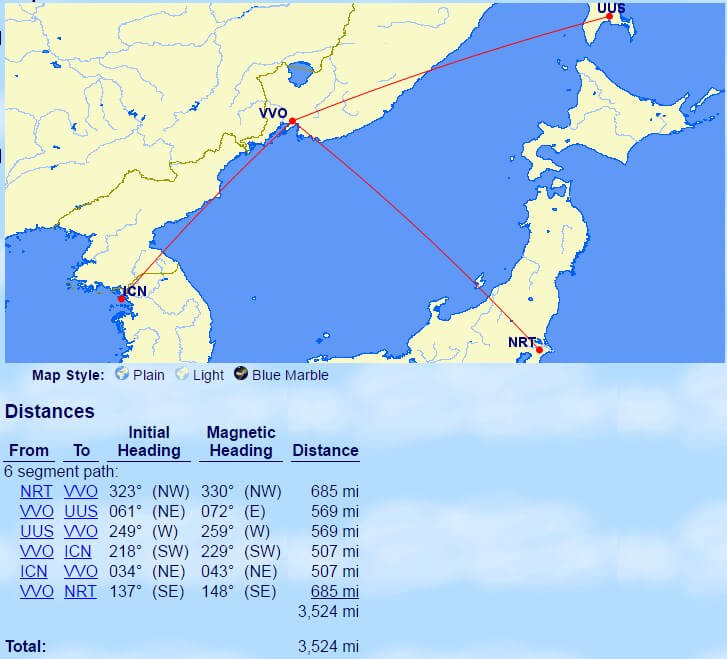This screenshot has height=659, width=727.
Task: Click the NRT red airport dot
Action: click(x=539, y=350)
